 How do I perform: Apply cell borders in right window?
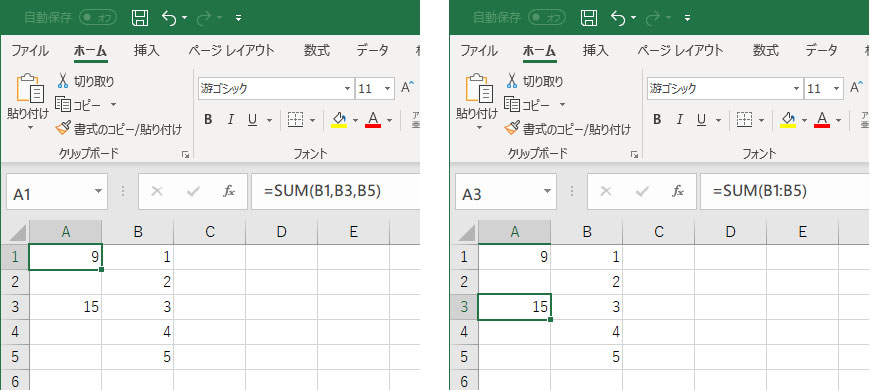coord(745,119)
